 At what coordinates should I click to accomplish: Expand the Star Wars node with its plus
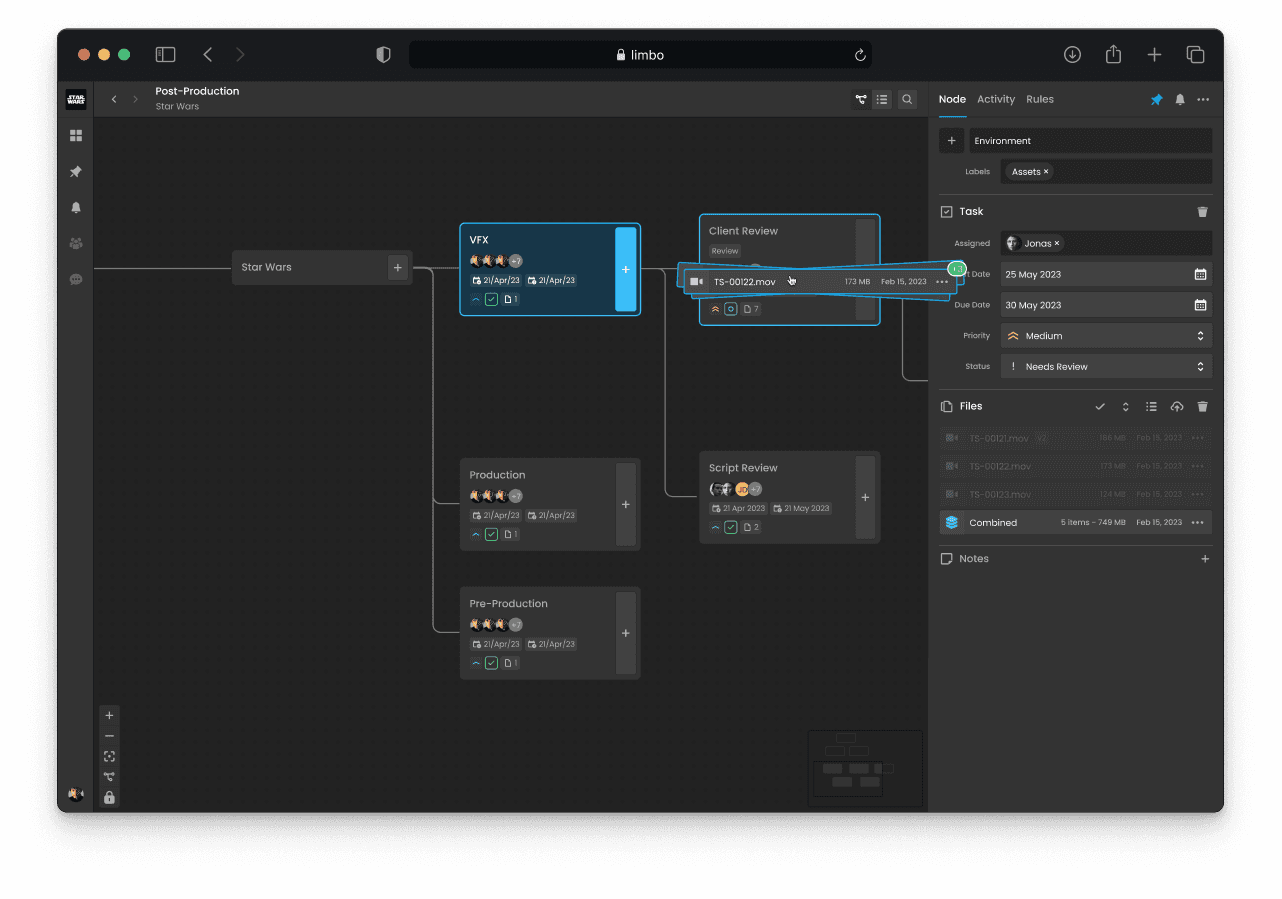click(x=398, y=267)
